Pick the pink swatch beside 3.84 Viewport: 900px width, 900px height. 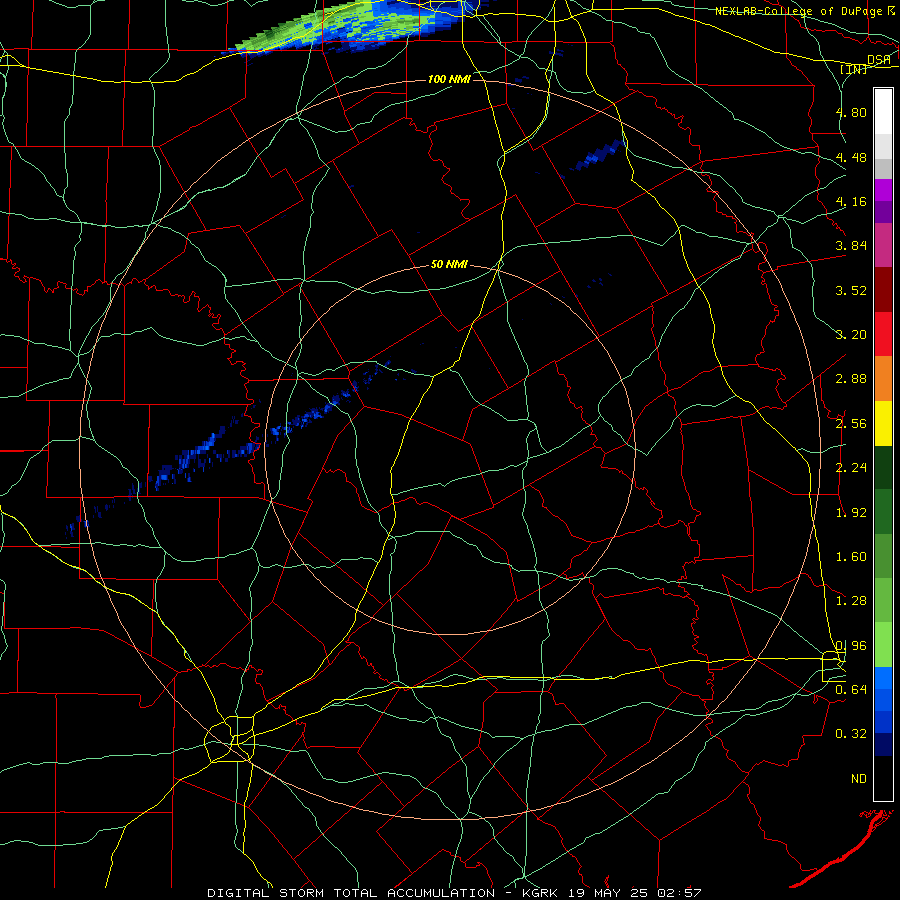[883, 245]
